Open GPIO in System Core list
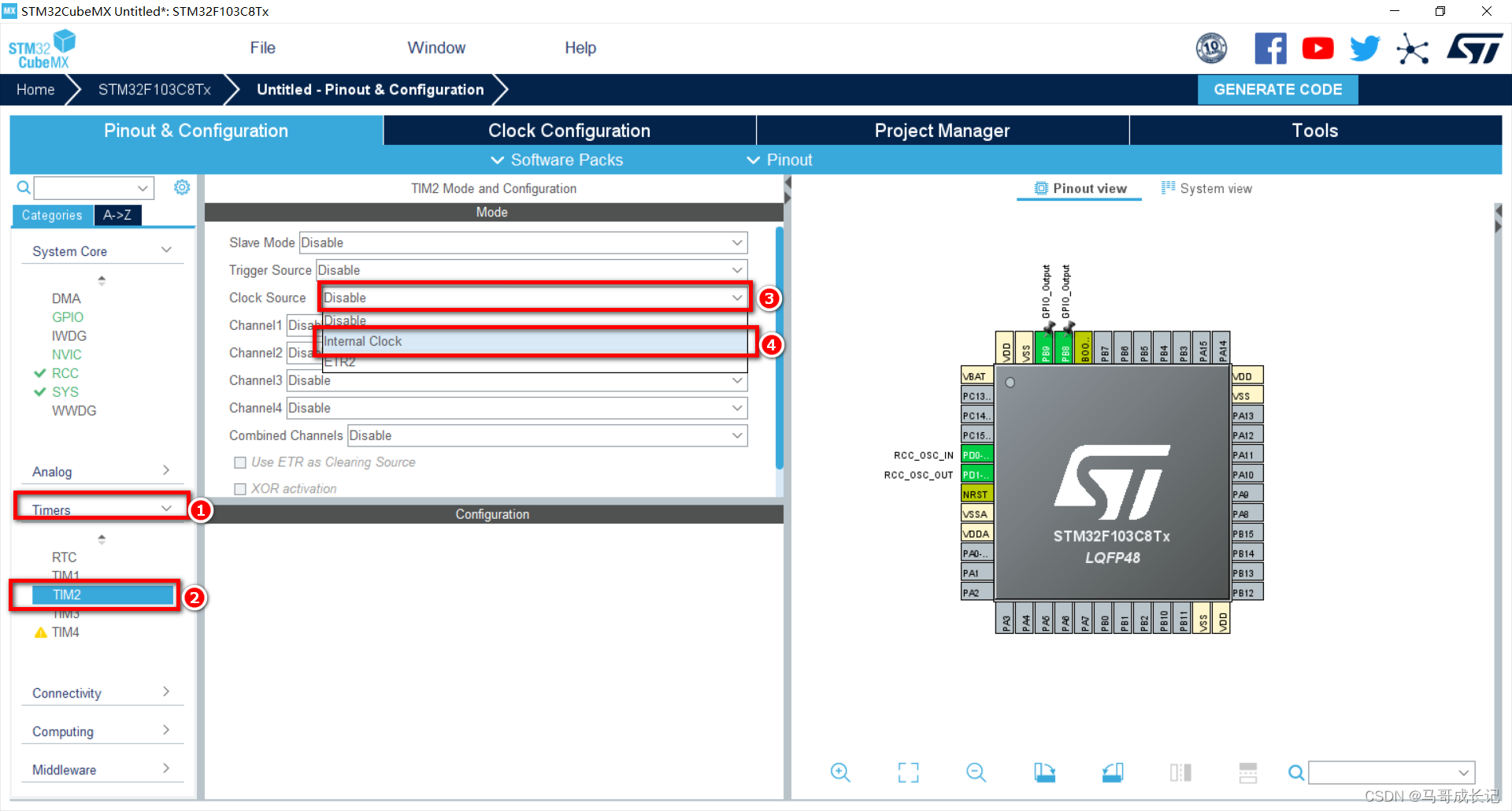 (x=68, y=317)
